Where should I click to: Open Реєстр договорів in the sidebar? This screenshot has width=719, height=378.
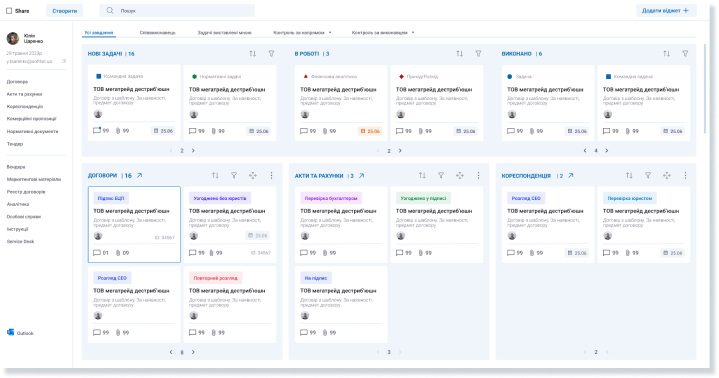pos(26,192)
